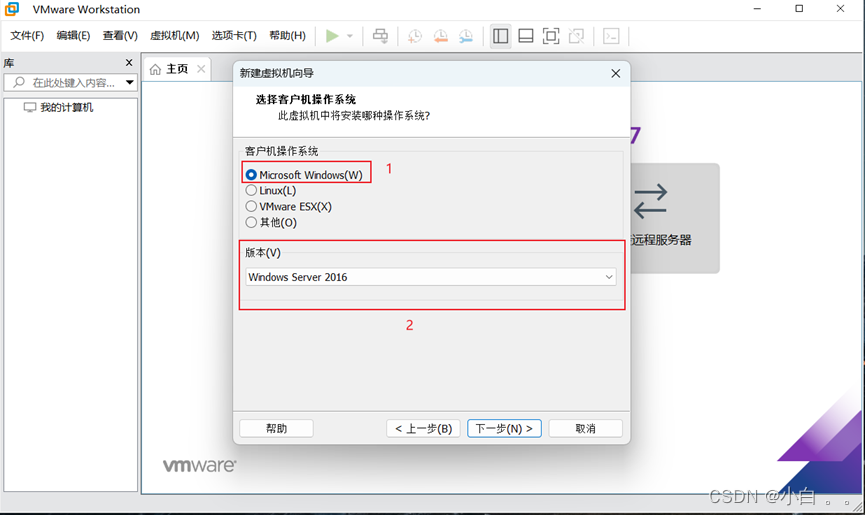Click the 取消 button
This screenshot has width=865, height=515.
pyautogui.click(x=585, y=428)
